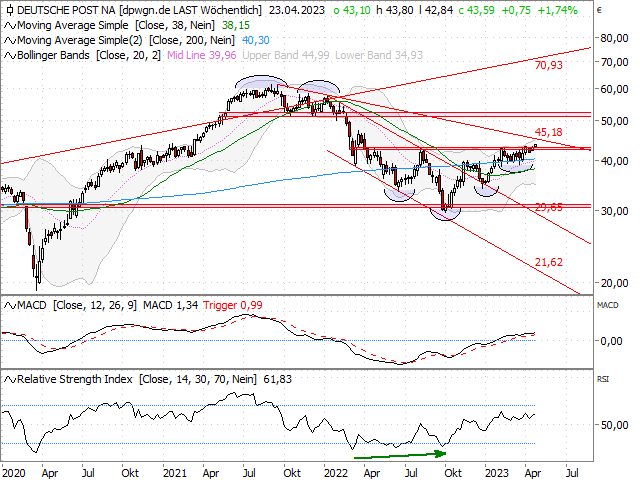Click the 2021 label on the time axis
Screen dimensions: 640x480
pos(175,473)
